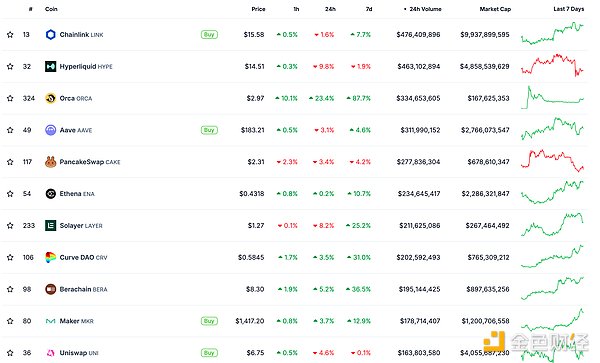Click the PancakeSwap bunny icon
Image resolution: width=600 pixels, height=363 pixels.
pos(51,162)
